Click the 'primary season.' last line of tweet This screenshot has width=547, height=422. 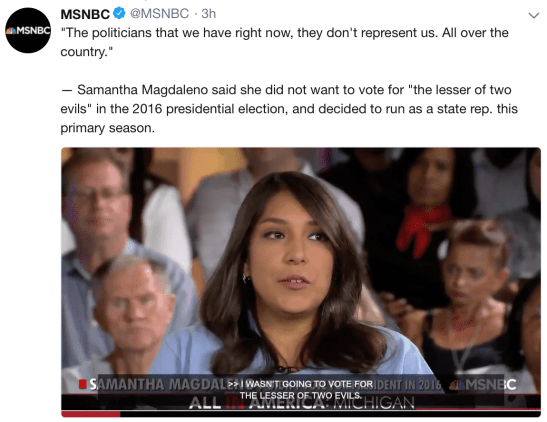107,128
